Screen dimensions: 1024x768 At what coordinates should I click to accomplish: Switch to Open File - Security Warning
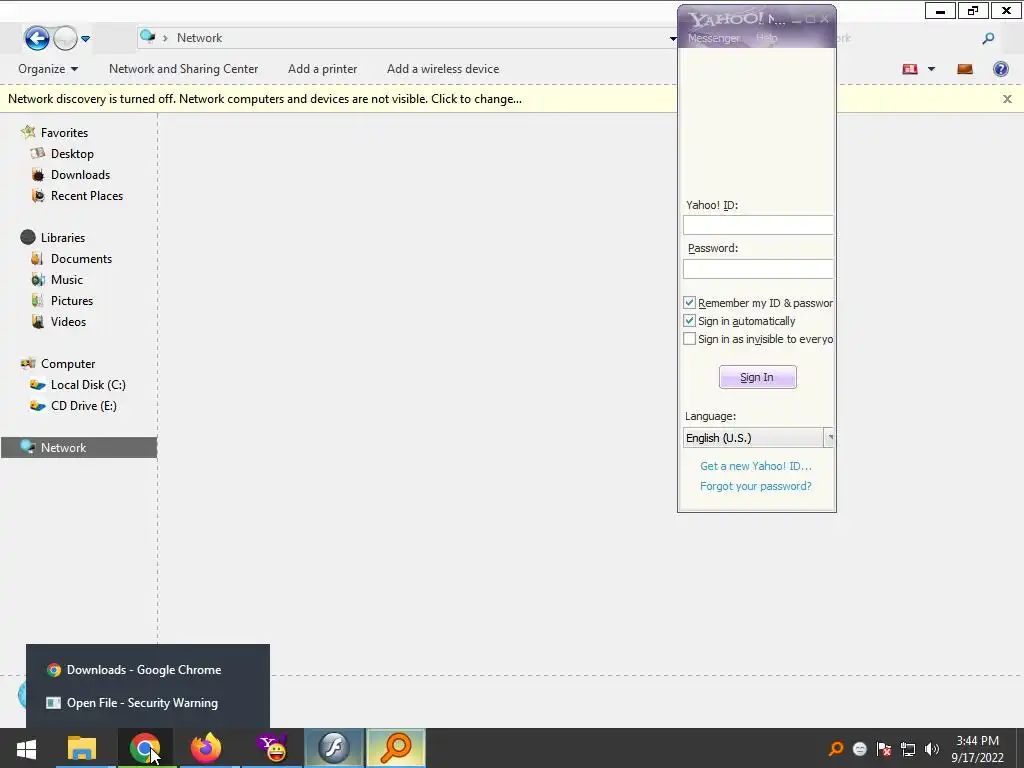148,703
